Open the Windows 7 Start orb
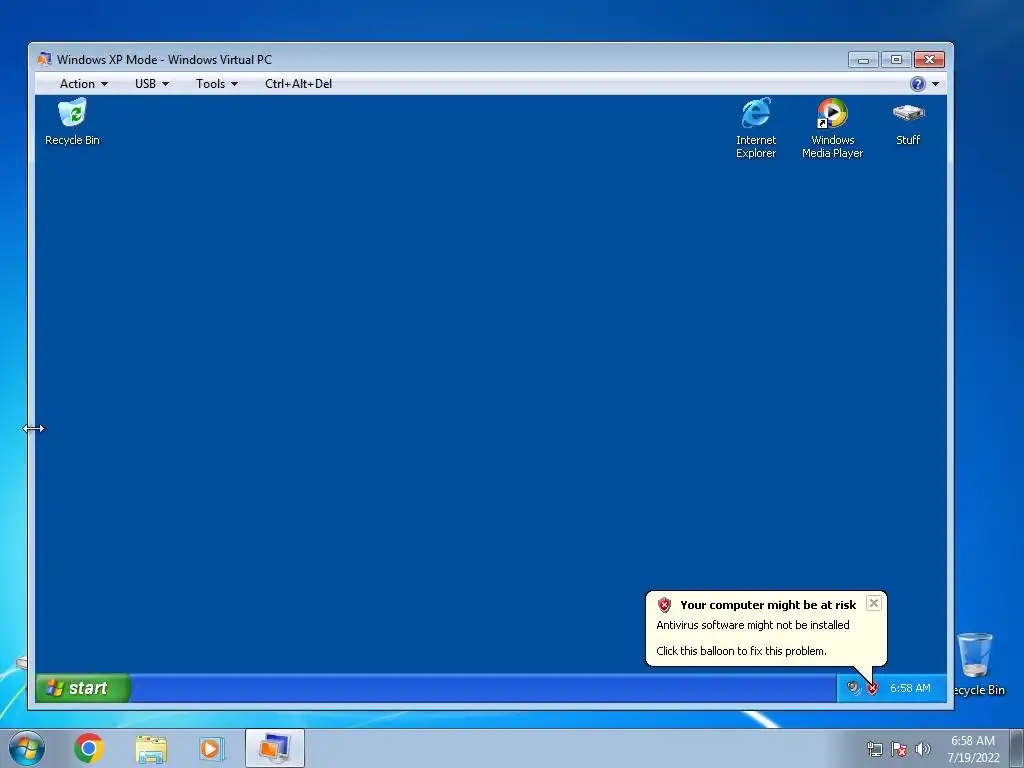 coord(27,748)
